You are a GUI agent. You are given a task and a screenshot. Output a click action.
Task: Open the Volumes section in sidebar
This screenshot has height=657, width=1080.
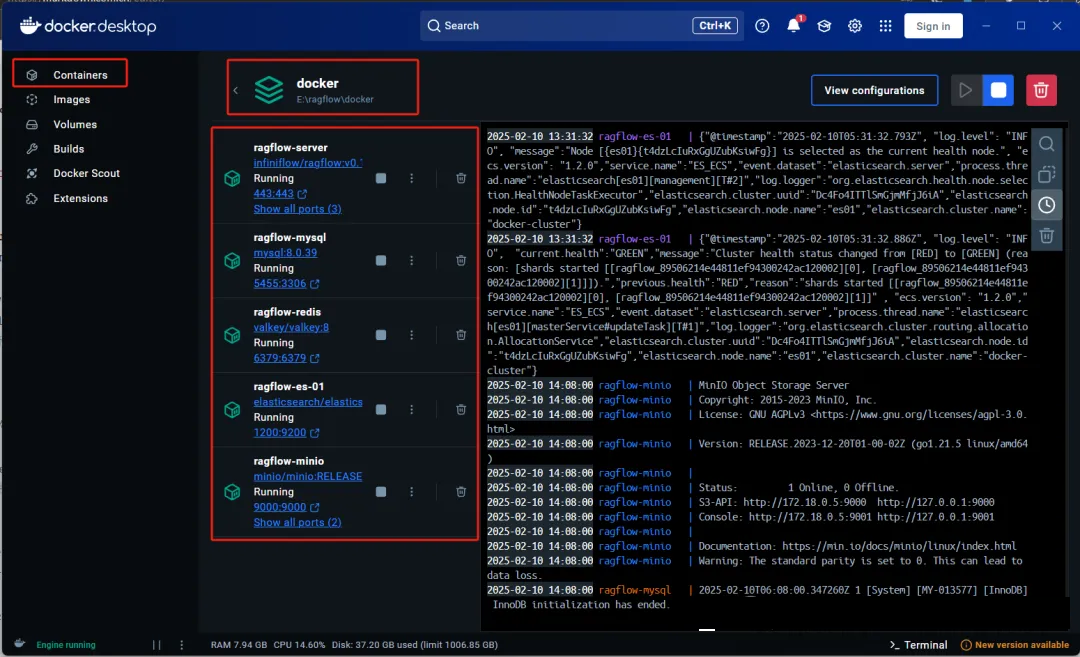74,124
